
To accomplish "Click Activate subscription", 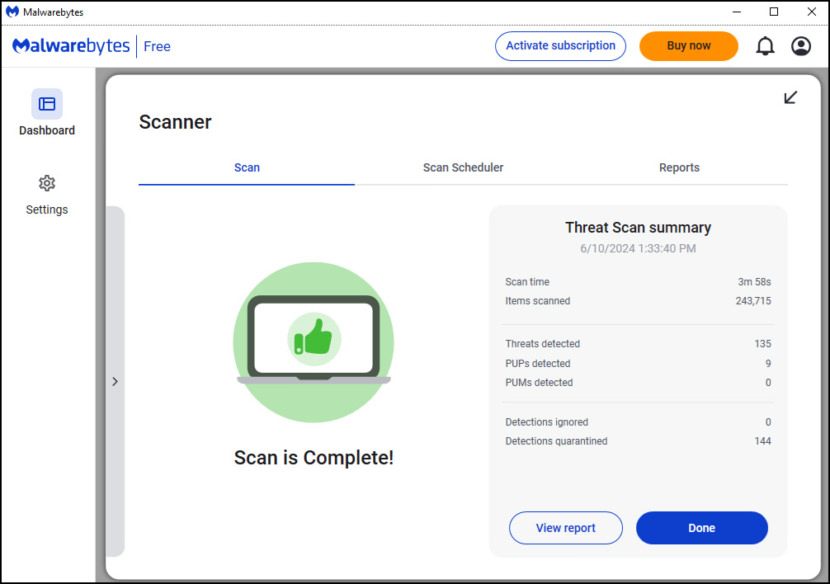I will 560,45.
